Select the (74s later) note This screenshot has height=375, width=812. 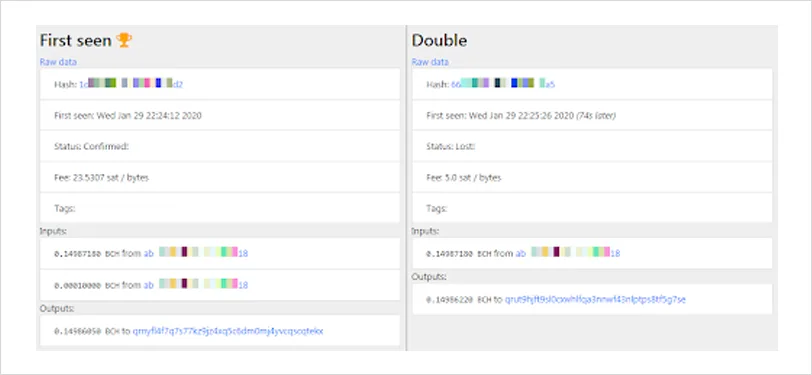pyautogui.click(x=596, y=116)
